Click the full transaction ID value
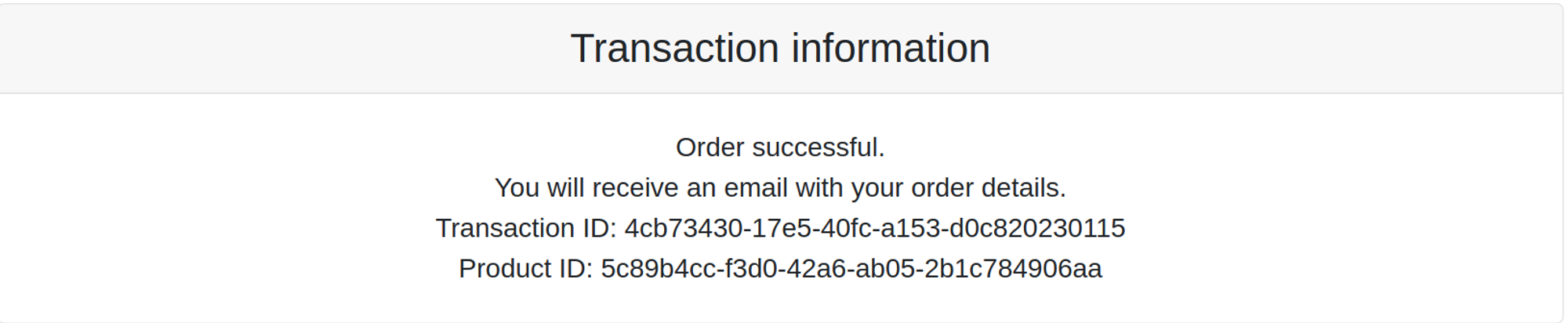Screen dimensions: 1568x323 [x=874, y=228]
